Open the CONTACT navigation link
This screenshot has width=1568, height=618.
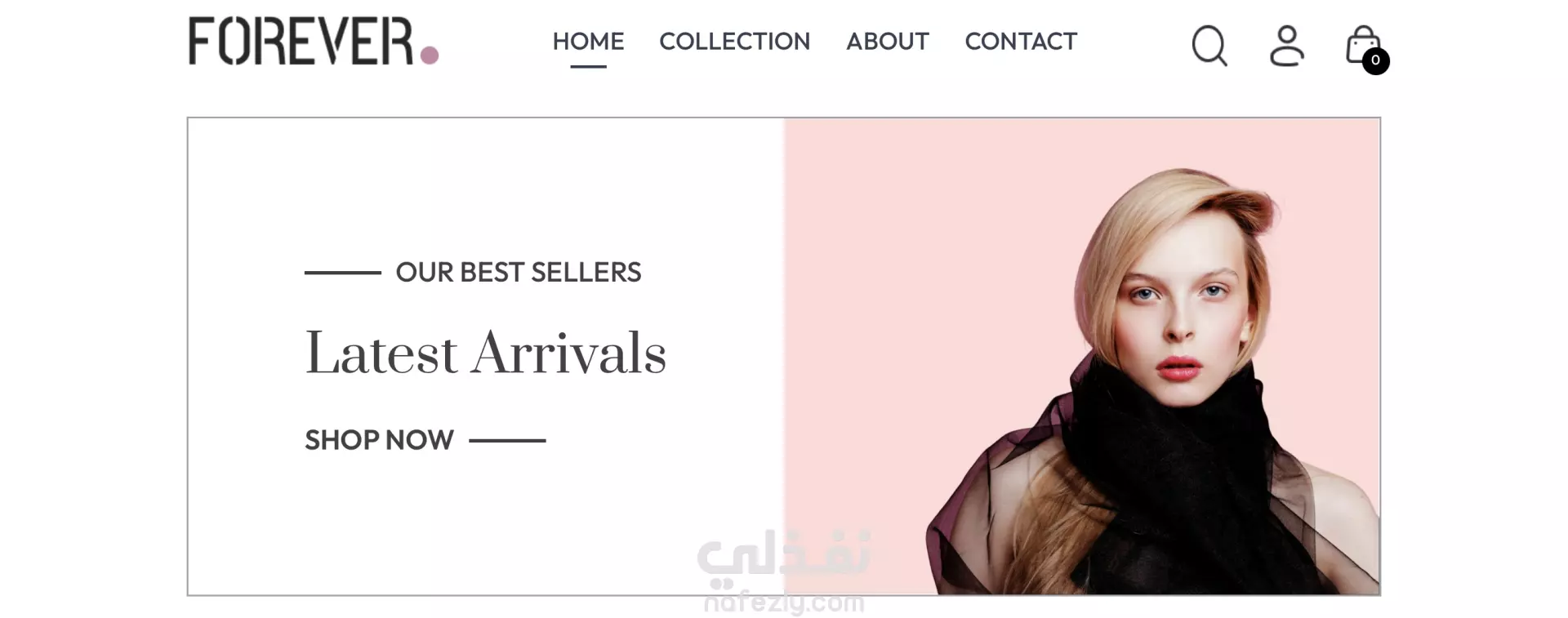1021,41
